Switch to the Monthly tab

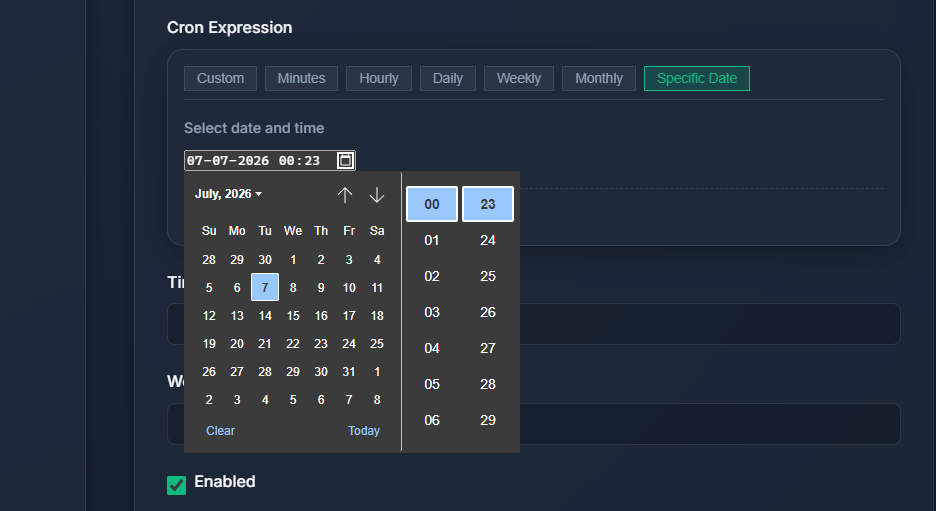599,78
